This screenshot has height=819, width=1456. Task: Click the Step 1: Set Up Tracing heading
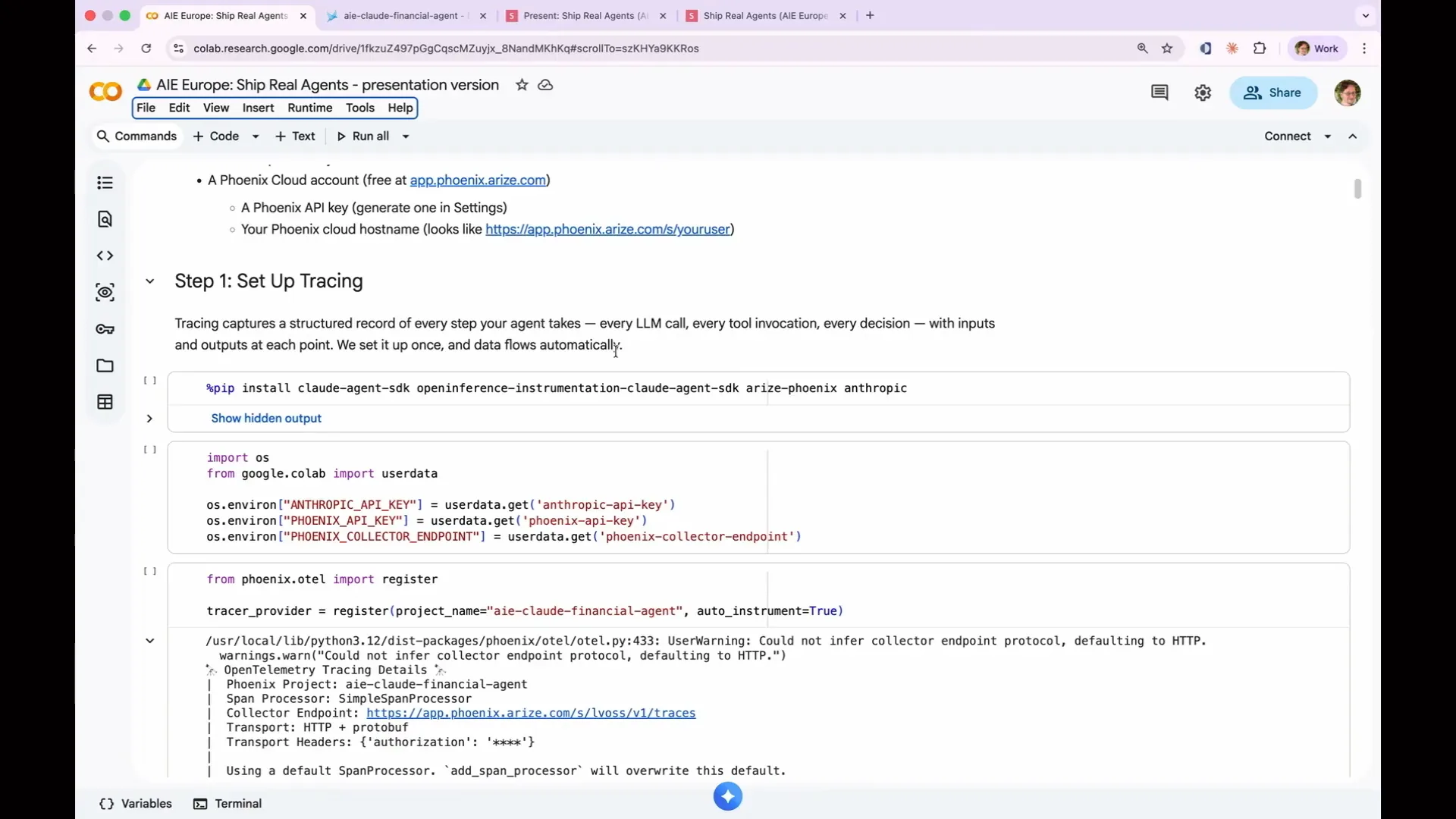(x=268, y=281)
